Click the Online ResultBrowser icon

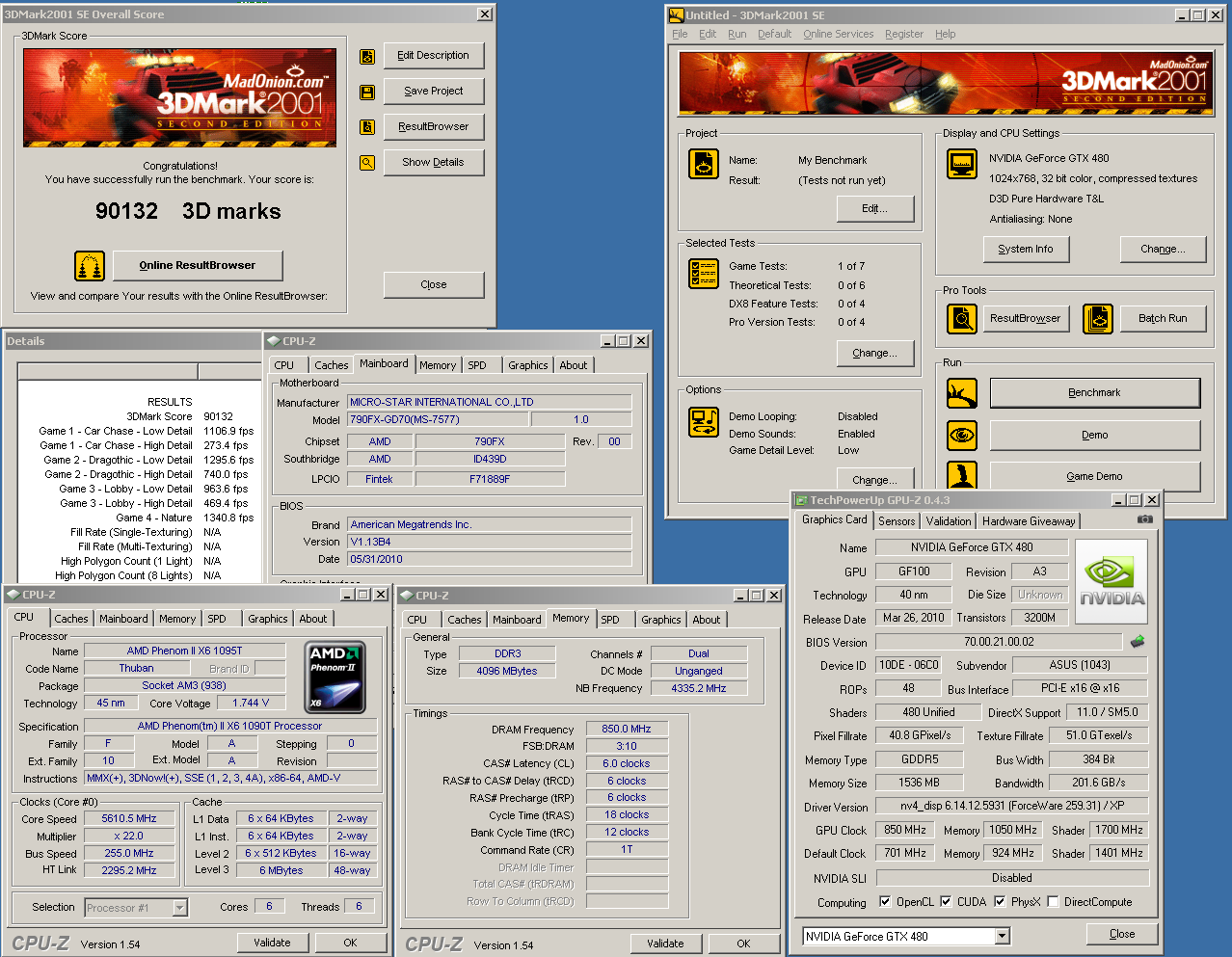click(90, 266)
